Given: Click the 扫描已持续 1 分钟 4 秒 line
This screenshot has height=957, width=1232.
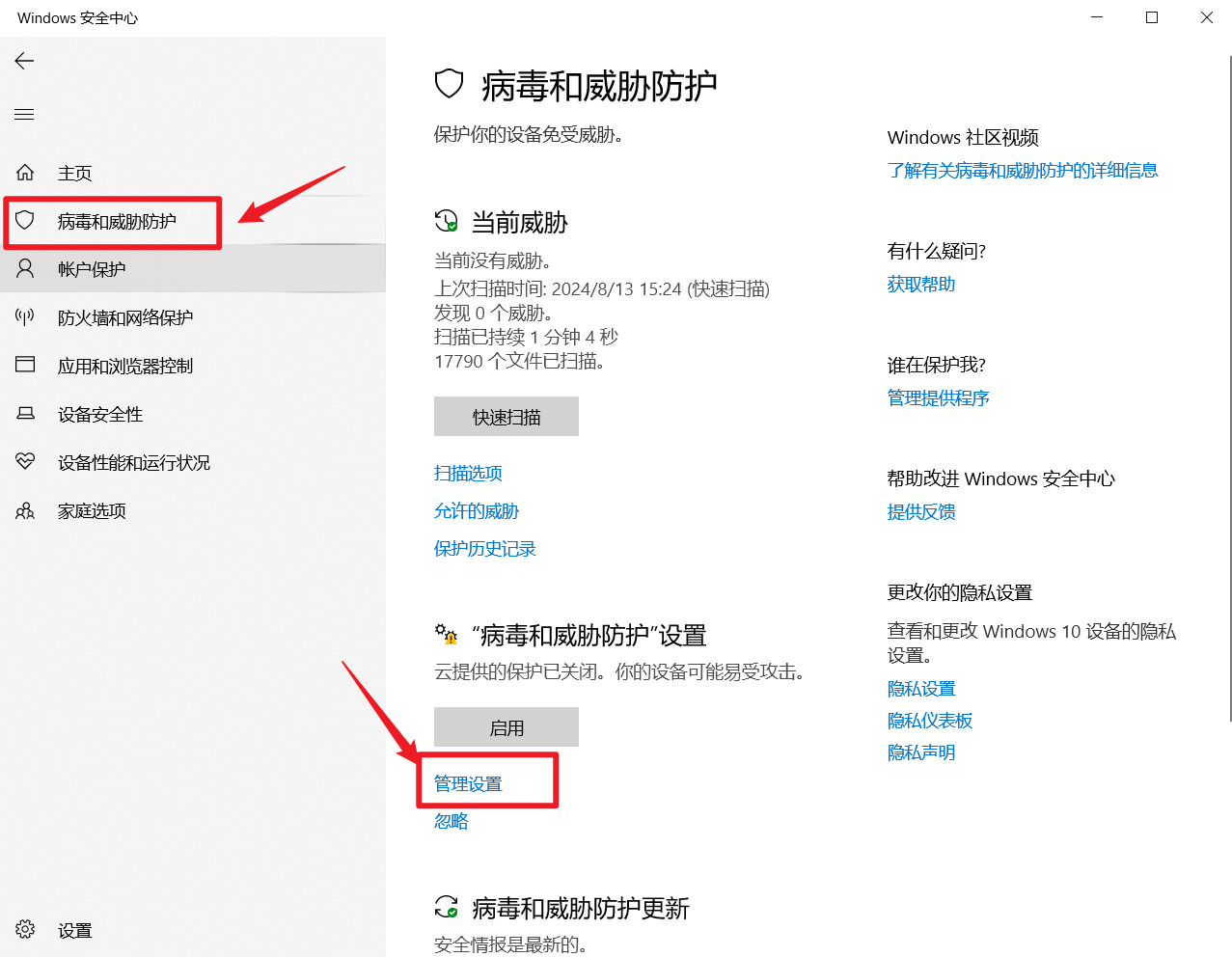Looking at the screenshot, I should pos(526,337).
